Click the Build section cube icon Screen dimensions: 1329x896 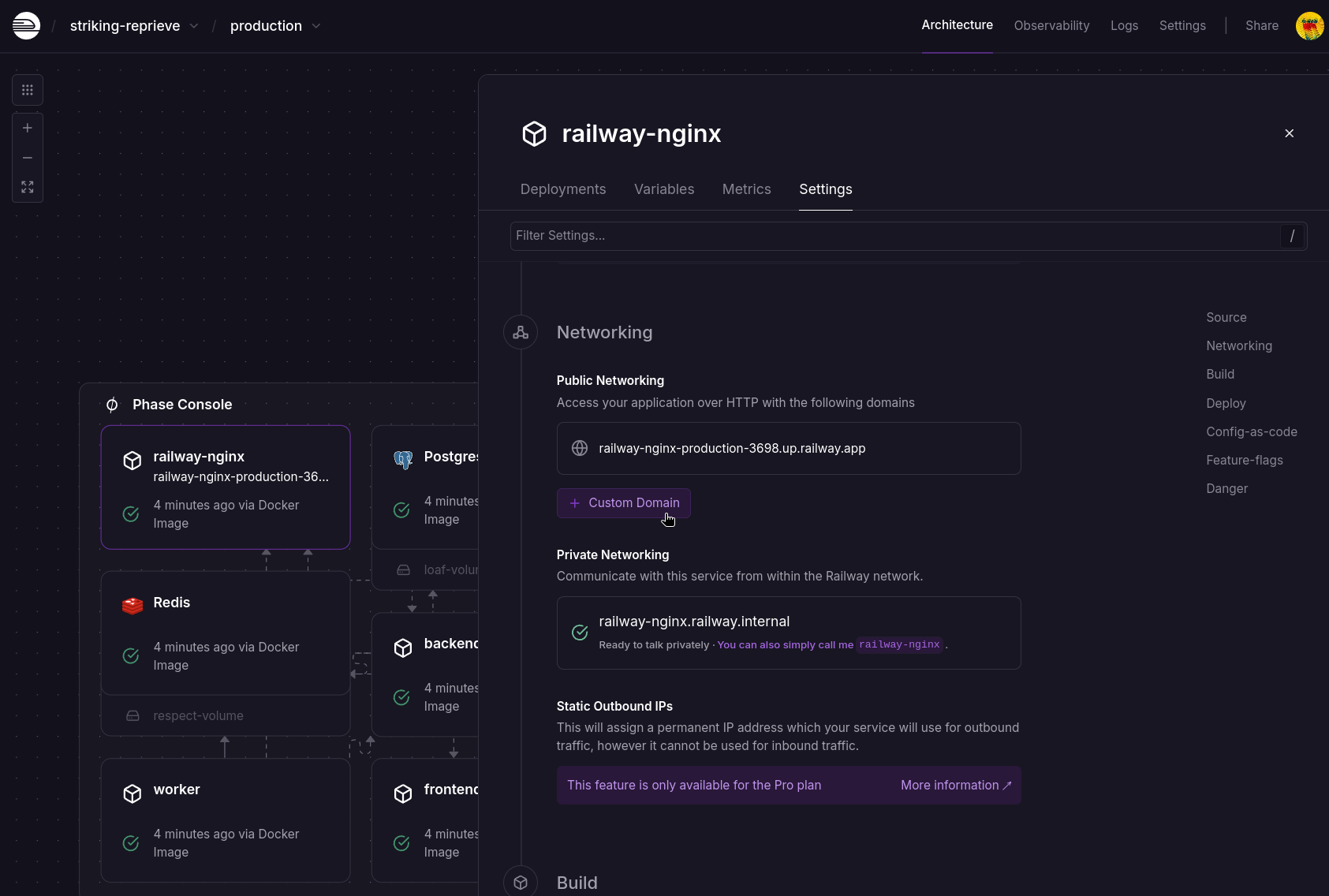[x=520, y=882]
